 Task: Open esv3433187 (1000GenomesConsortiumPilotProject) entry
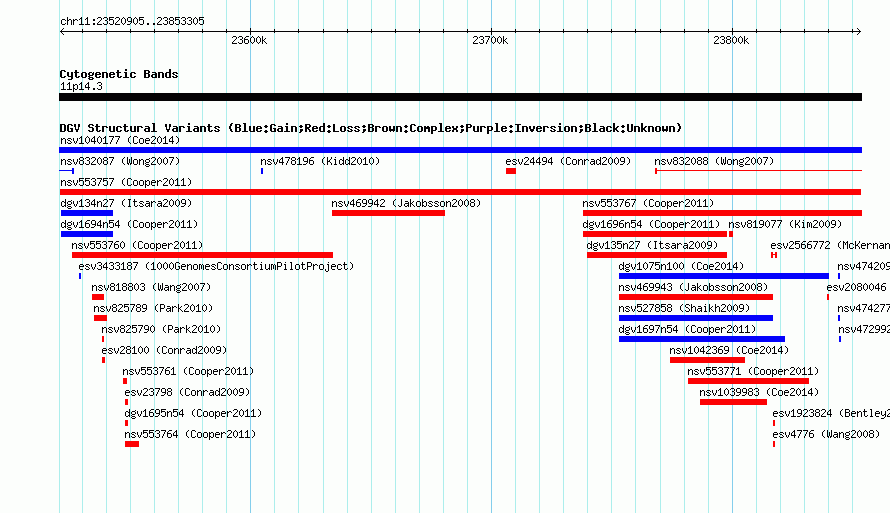point(216,266)
